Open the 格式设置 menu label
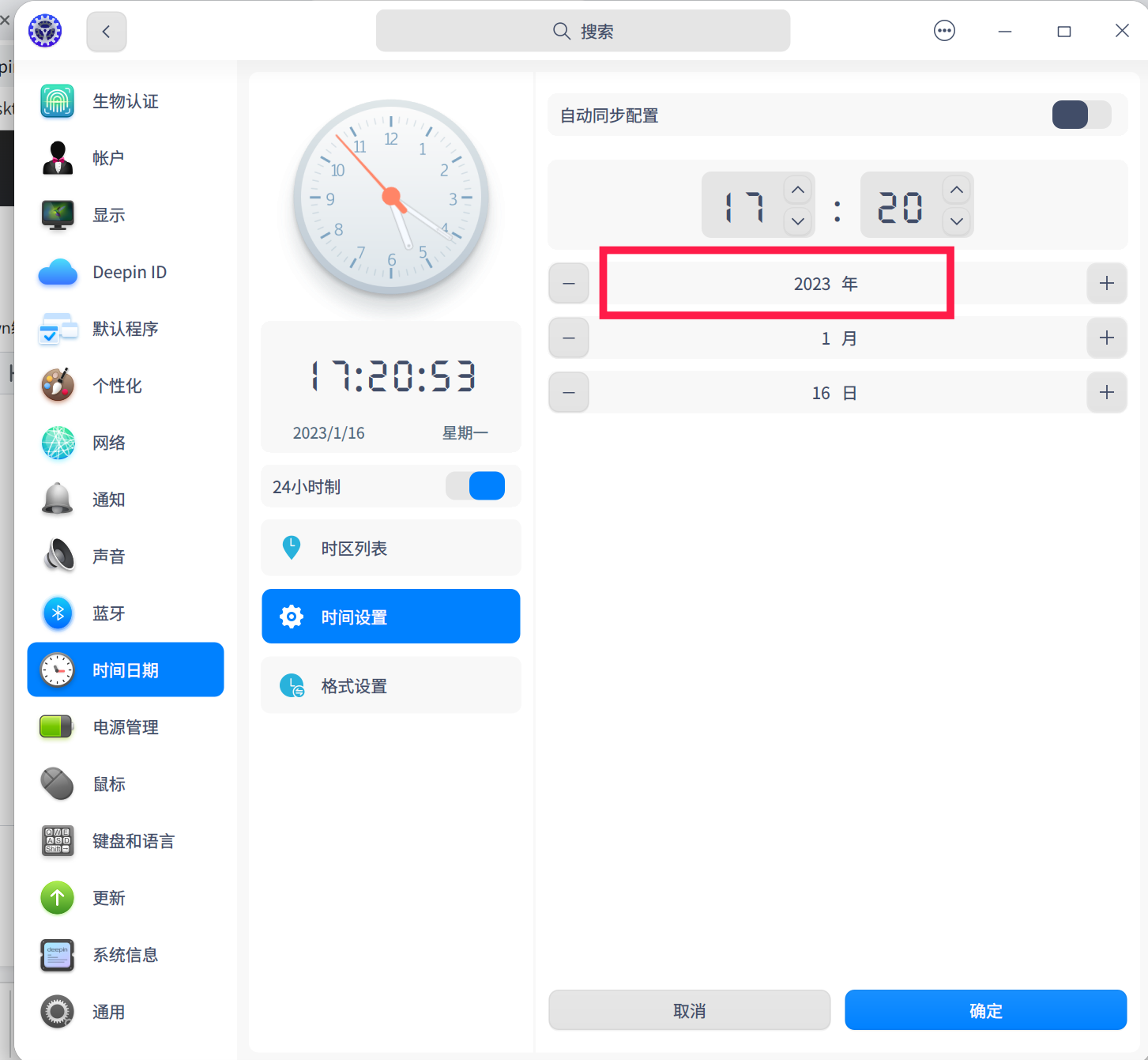The width and height of the screenshot is (1148, 1060). (x=354, y=686)
